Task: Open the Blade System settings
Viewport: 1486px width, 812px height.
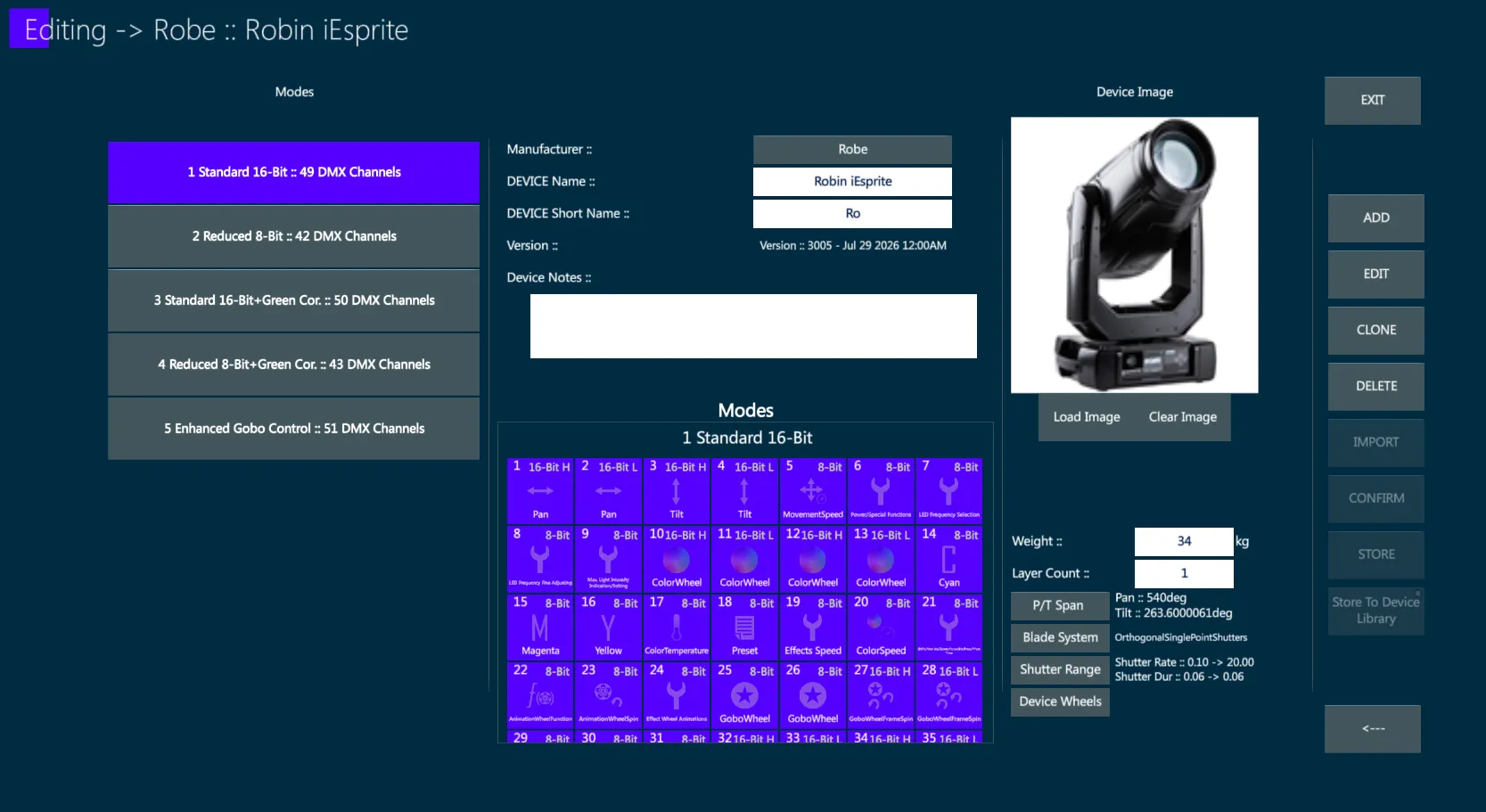Action: pos(1060,638)
